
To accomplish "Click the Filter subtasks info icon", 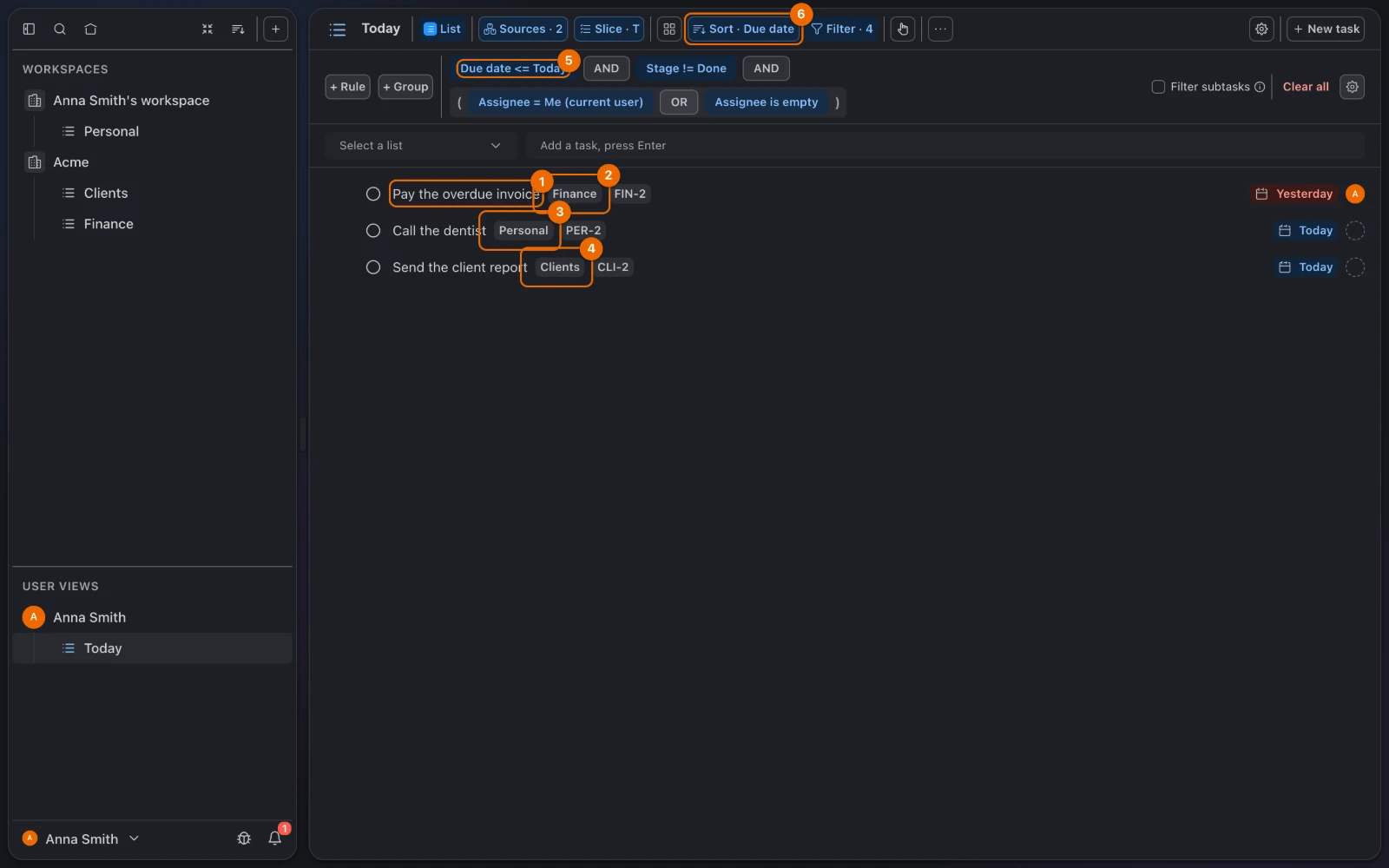I will pos(1260,87).
